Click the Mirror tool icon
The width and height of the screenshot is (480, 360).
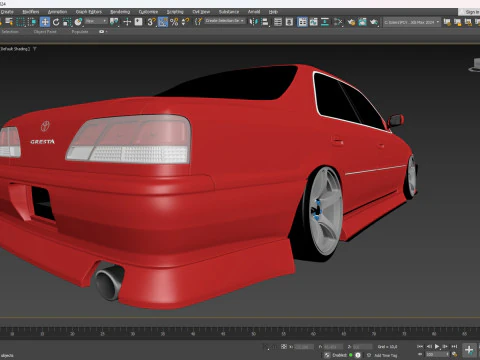click(254, 22)
